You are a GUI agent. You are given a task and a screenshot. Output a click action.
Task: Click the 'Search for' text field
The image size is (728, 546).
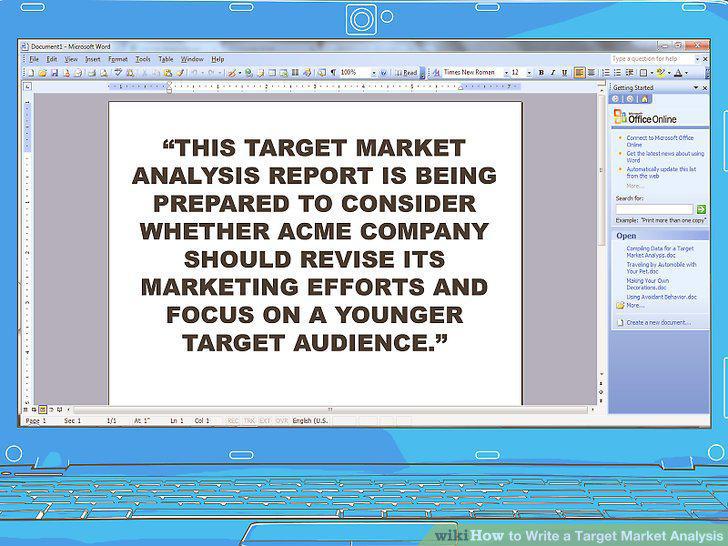coord(654,209)
